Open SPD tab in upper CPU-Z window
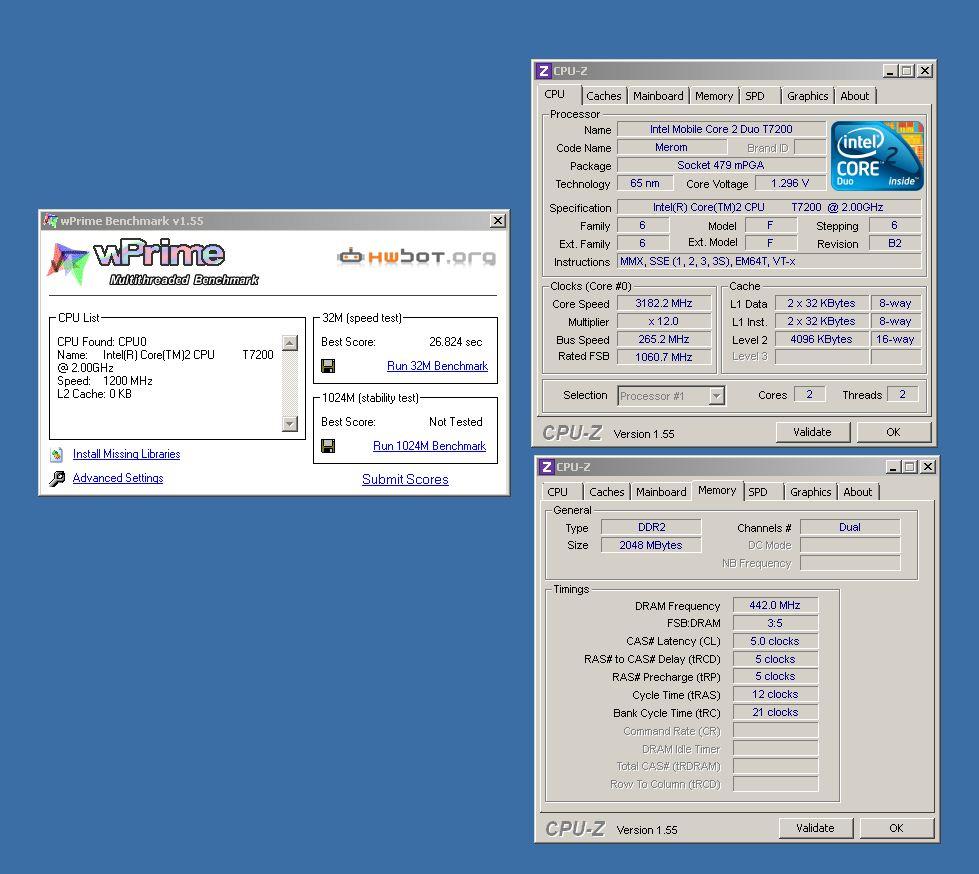The width and height of the screenshot is (979, 874). (755, 96)
